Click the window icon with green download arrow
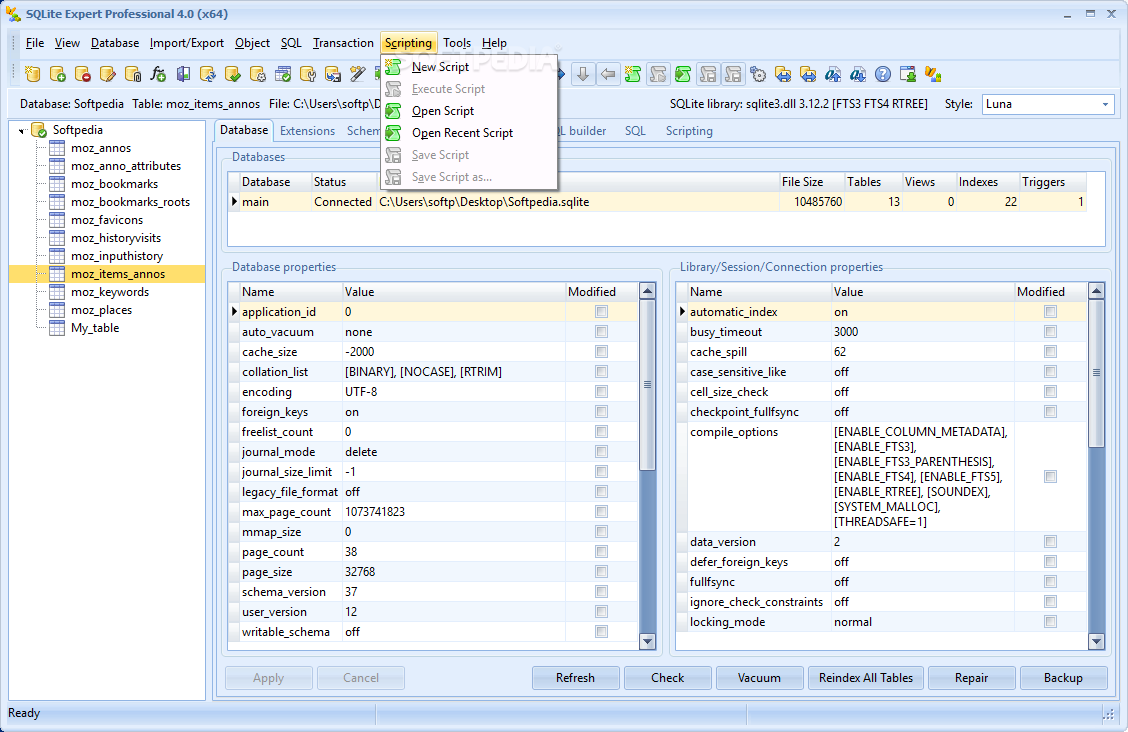 click(x=908, y=74)
